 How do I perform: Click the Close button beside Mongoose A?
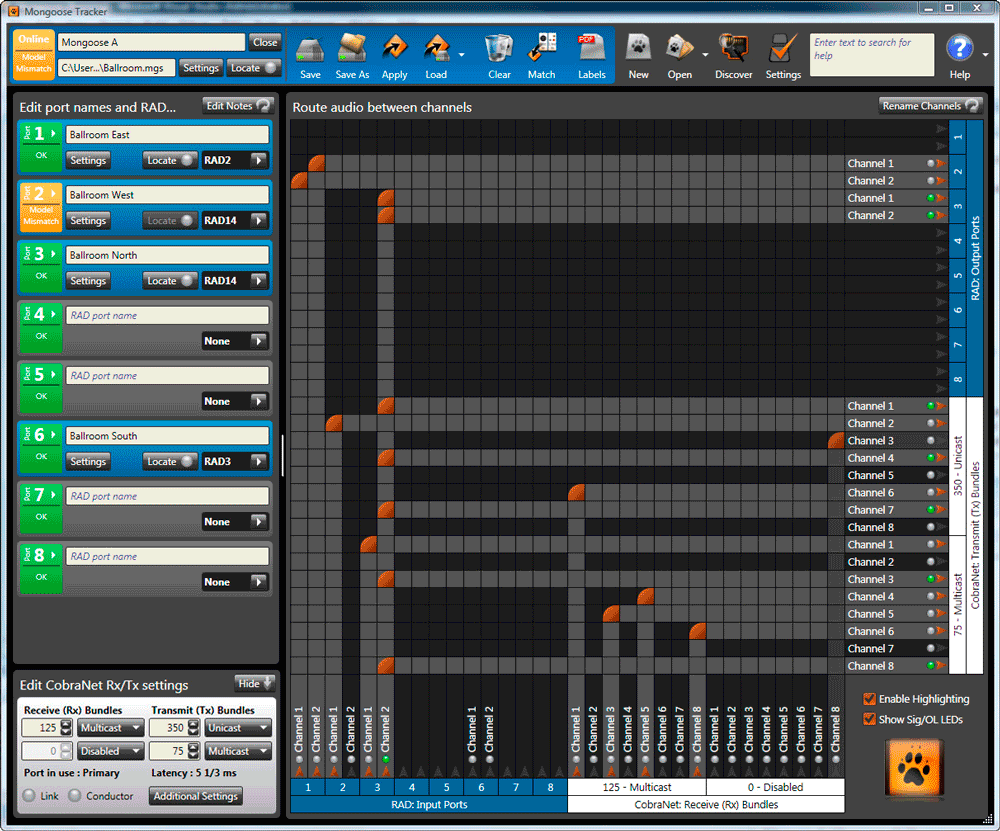point(265,42)
